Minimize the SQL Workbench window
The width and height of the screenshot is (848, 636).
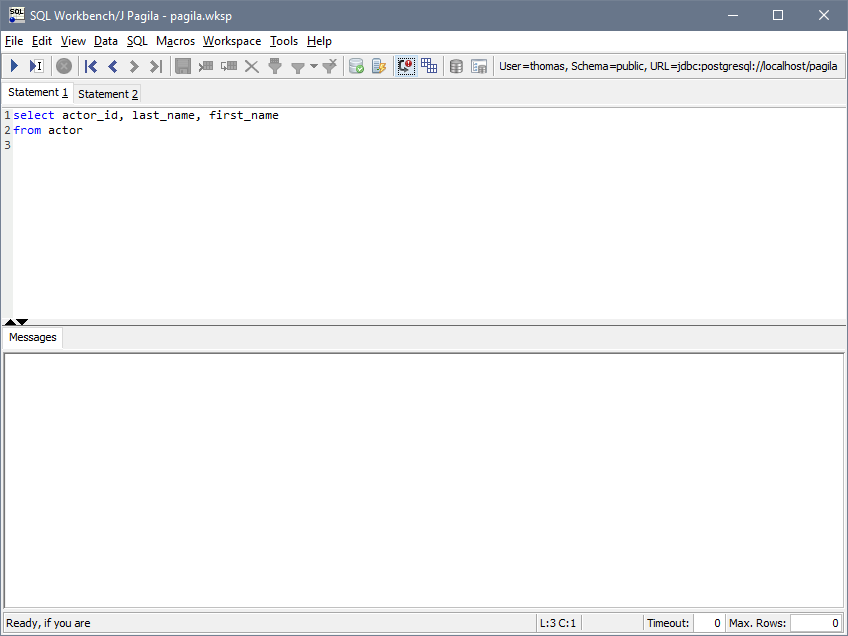[x=733, y=15]
